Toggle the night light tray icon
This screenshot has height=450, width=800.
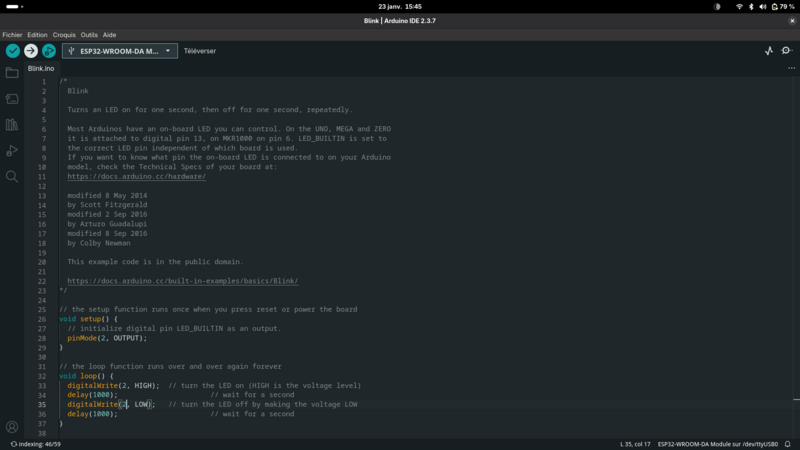pos(717,7)
